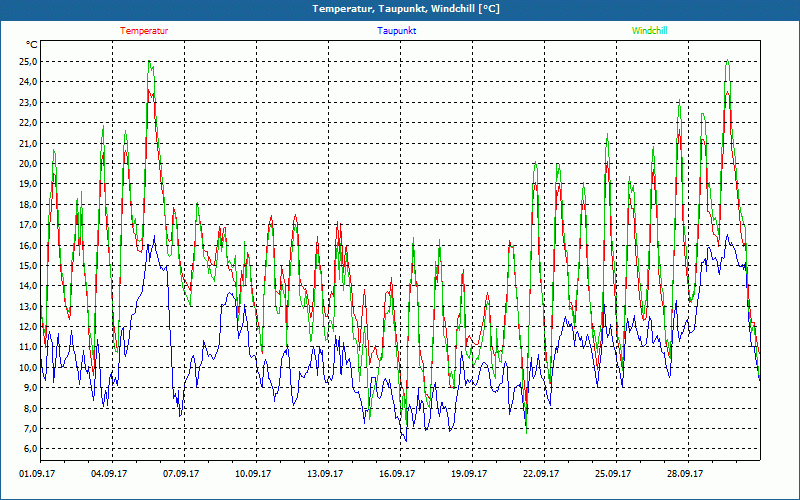Click the 18,0 y-axis value
Image resolution: width=800 pixels, height=500 pixels.
pyautogui.click(x=29, y=205)
